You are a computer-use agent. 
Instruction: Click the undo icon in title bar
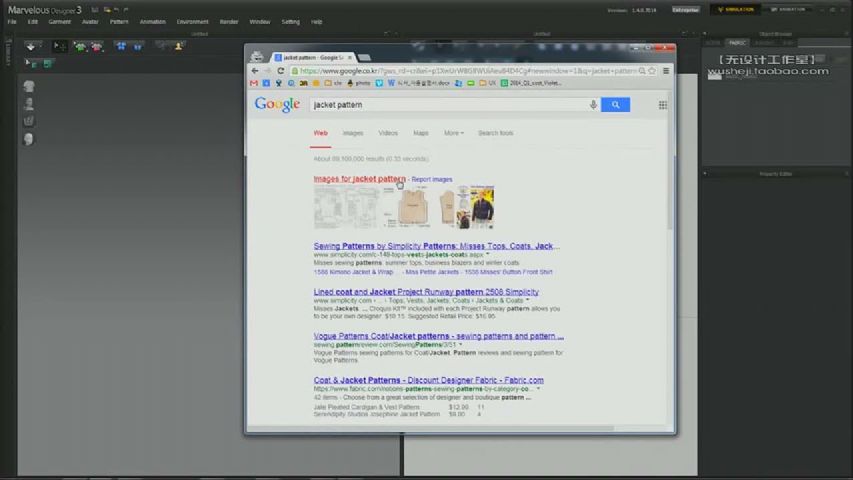tap(116, 10)
